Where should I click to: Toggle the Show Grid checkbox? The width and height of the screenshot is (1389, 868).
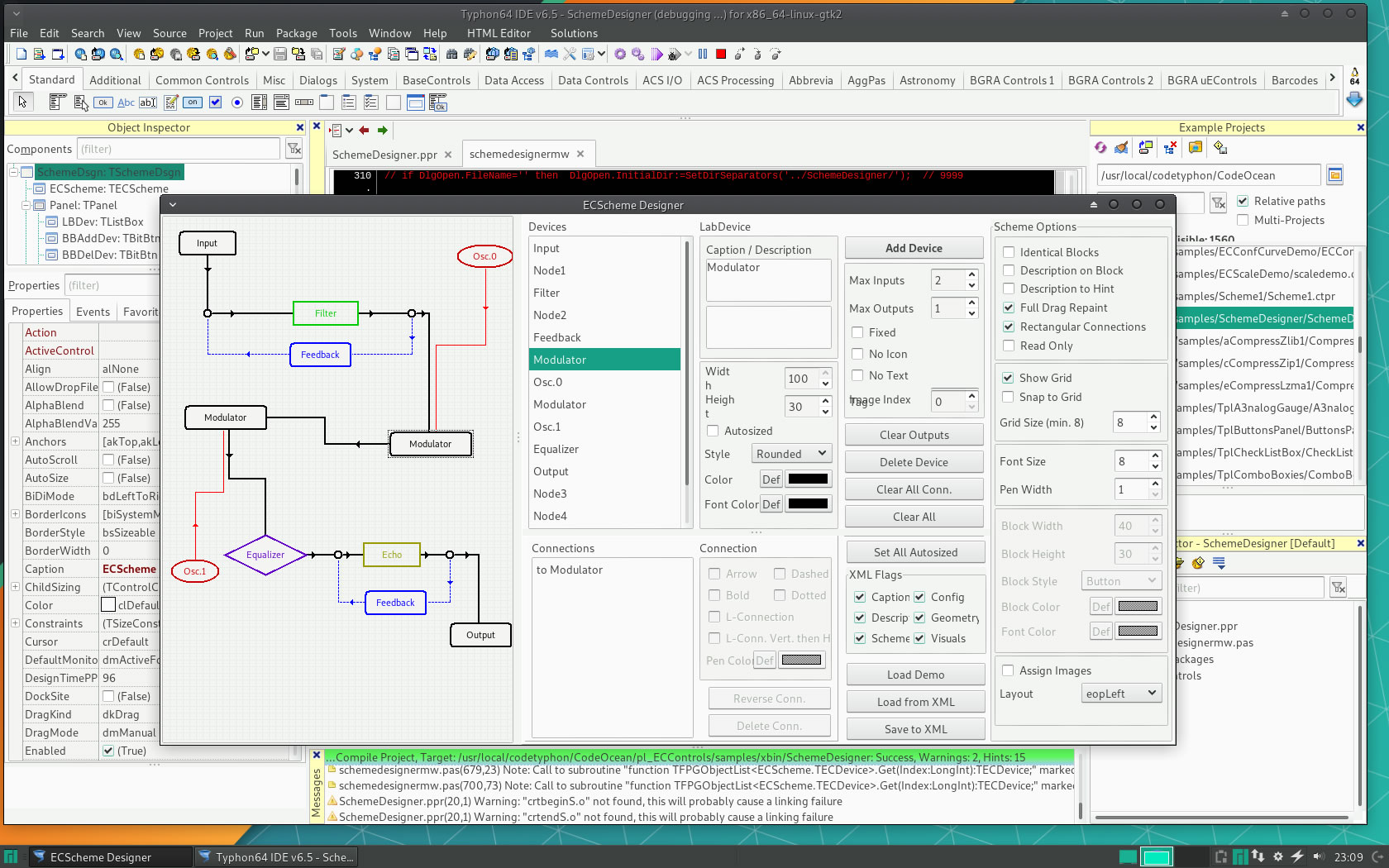tap(1008, 378)
